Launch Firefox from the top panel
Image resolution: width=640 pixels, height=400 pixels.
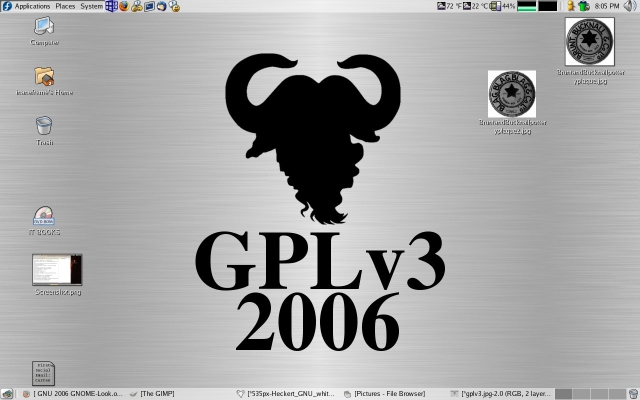[124, 6]
